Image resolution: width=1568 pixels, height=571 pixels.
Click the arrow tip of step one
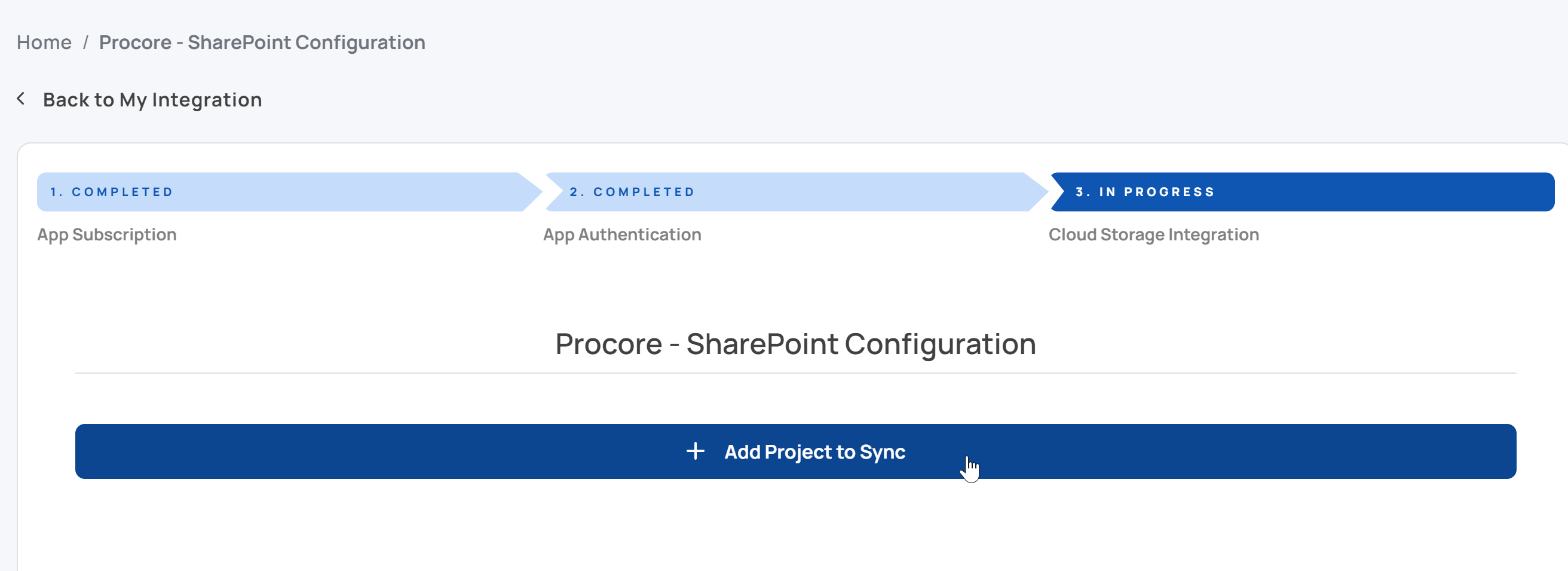click(531, 192)
